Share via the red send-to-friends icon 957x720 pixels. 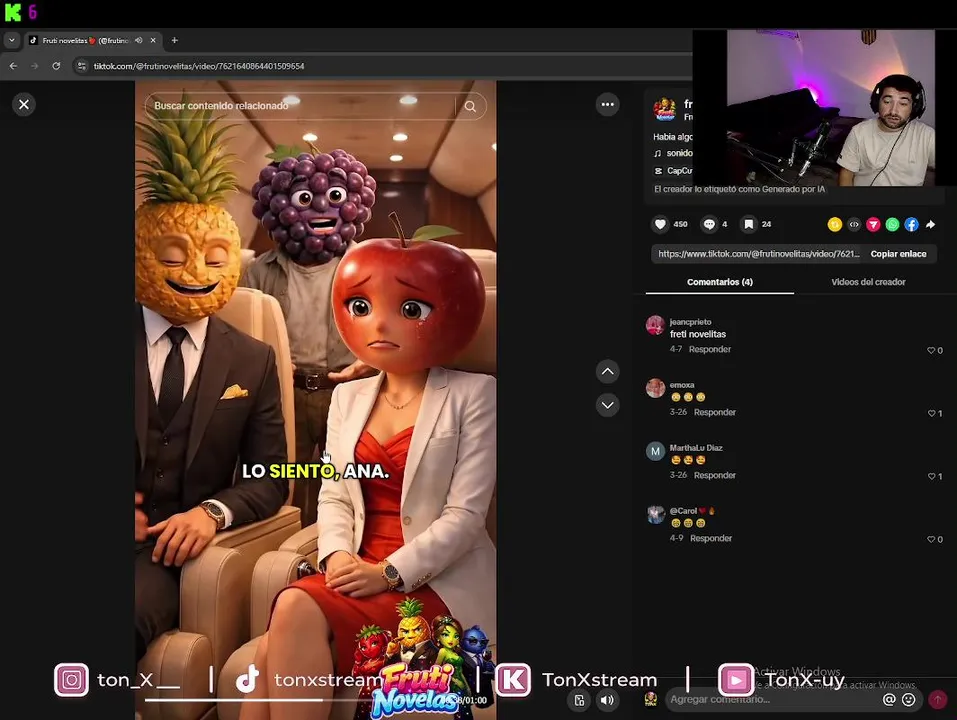click(873, 225)
